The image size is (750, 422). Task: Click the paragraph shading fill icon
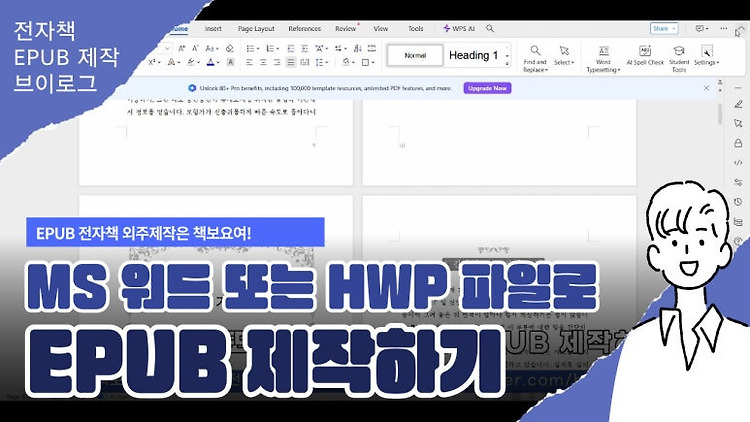point(346,62)
